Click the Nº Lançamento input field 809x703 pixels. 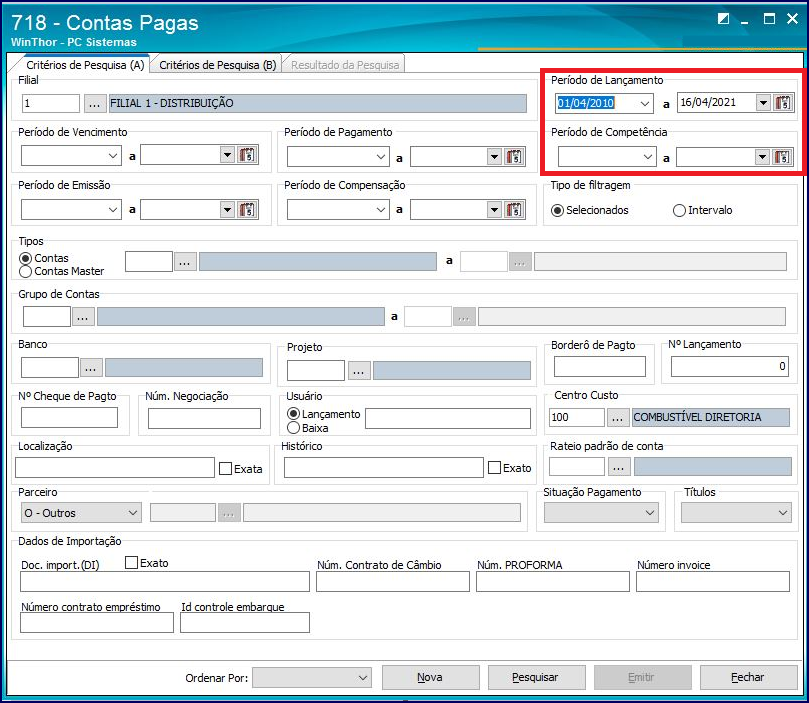pos(730,366)
